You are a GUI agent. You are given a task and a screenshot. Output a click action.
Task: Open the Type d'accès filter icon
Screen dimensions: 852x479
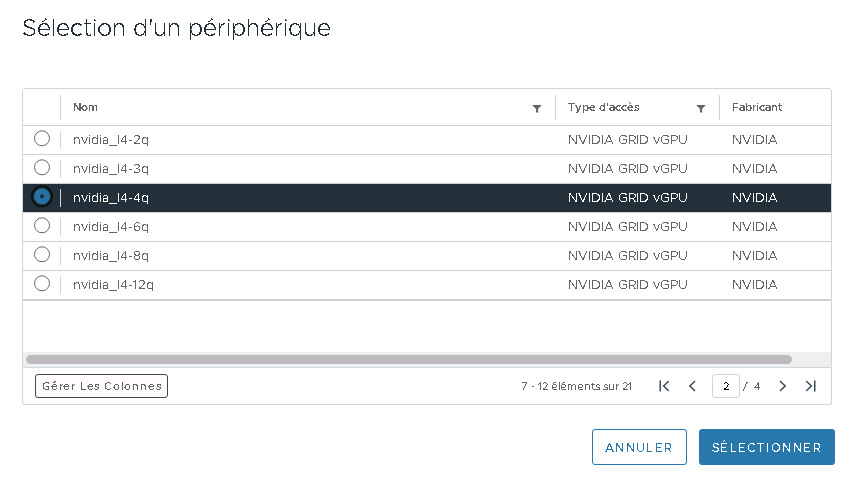click(701, 109)
